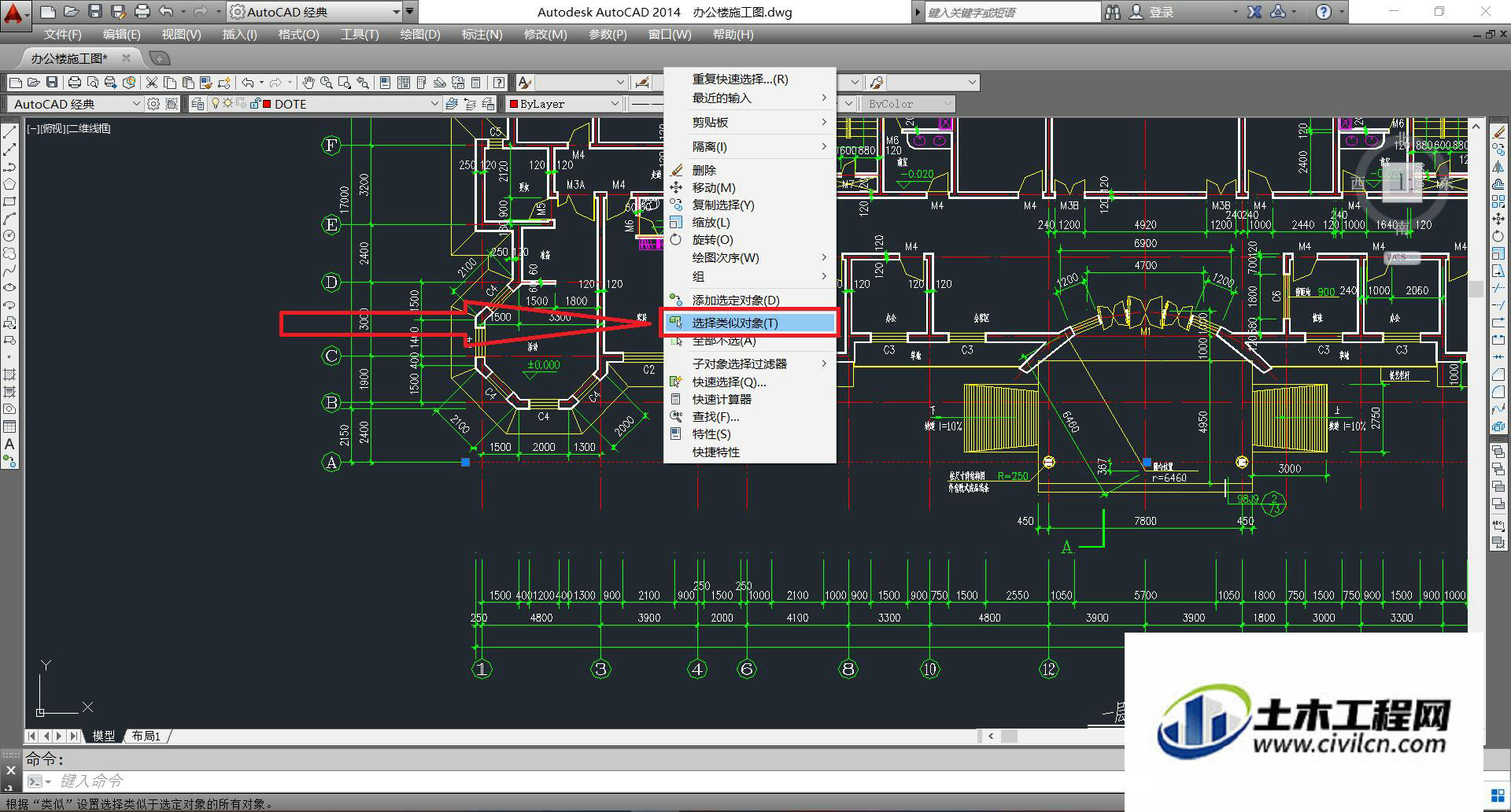Click the keyword search field in title bar
The height and width of the screenshot is (812, 1511).
pos(1012,12)
